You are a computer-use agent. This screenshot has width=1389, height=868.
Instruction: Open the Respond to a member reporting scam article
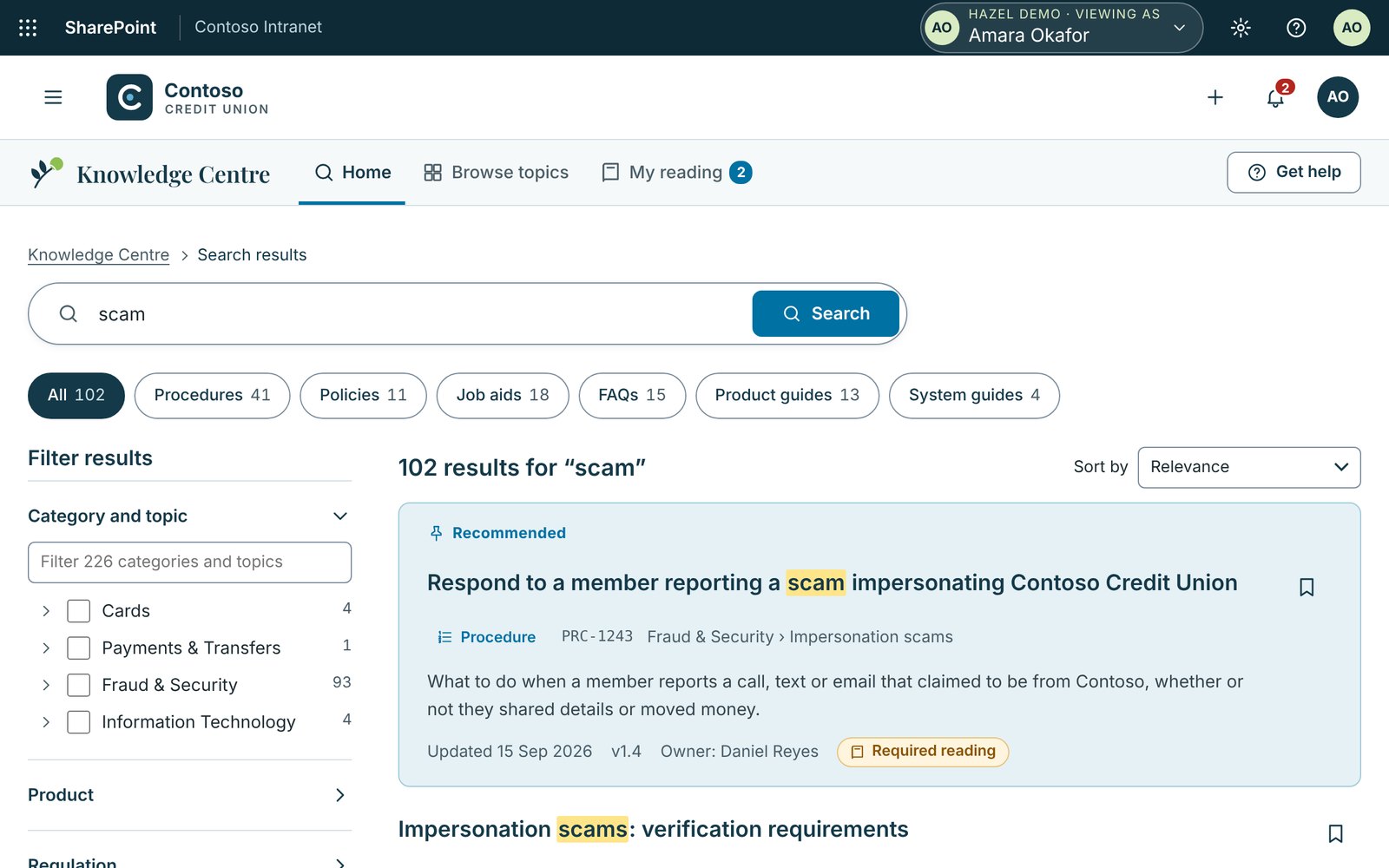click(833, 582)
